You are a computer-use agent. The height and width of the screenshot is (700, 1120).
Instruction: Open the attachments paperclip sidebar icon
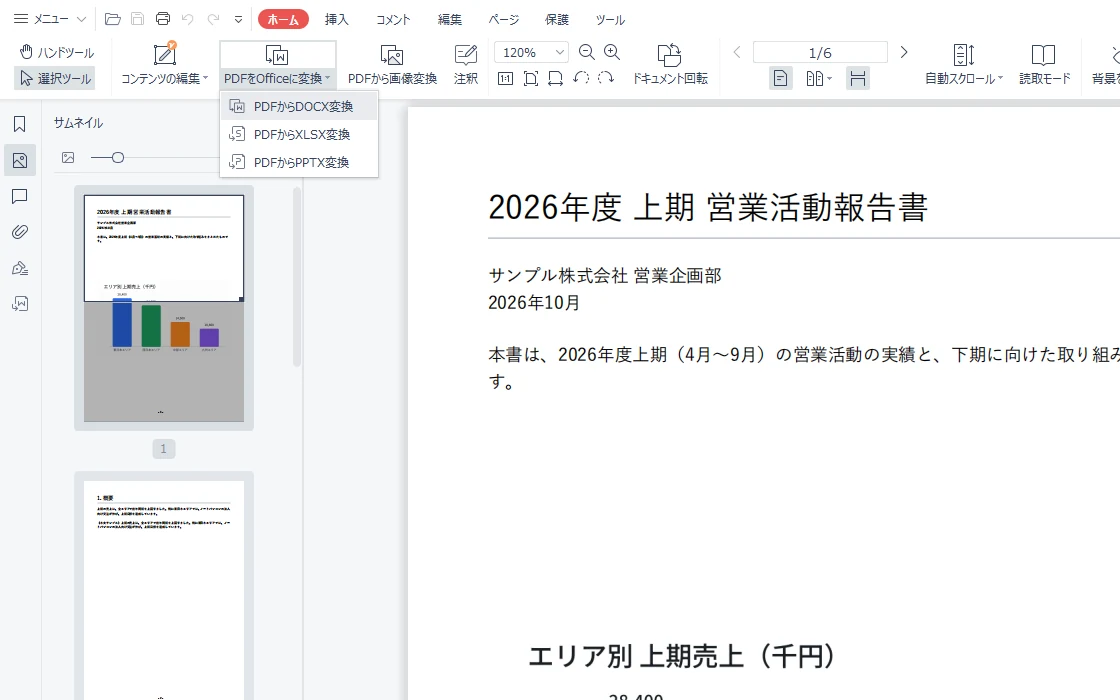(x=20, y=232)
